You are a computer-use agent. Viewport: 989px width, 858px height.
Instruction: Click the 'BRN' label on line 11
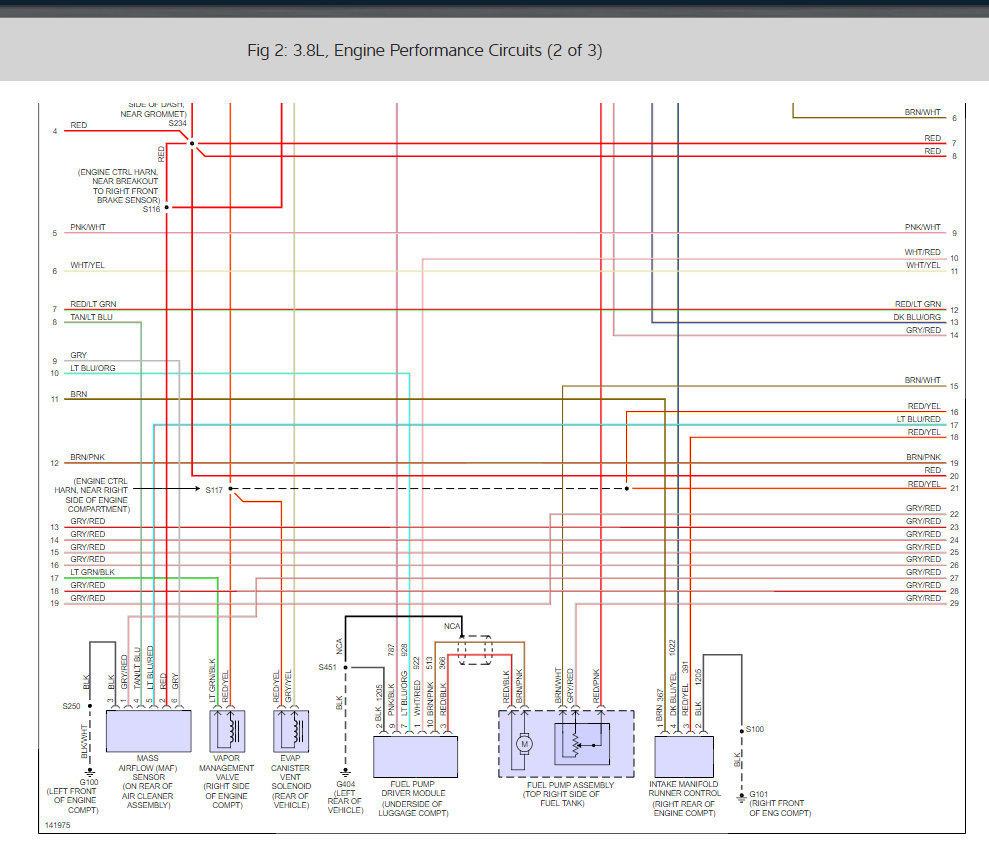(79, 394)
